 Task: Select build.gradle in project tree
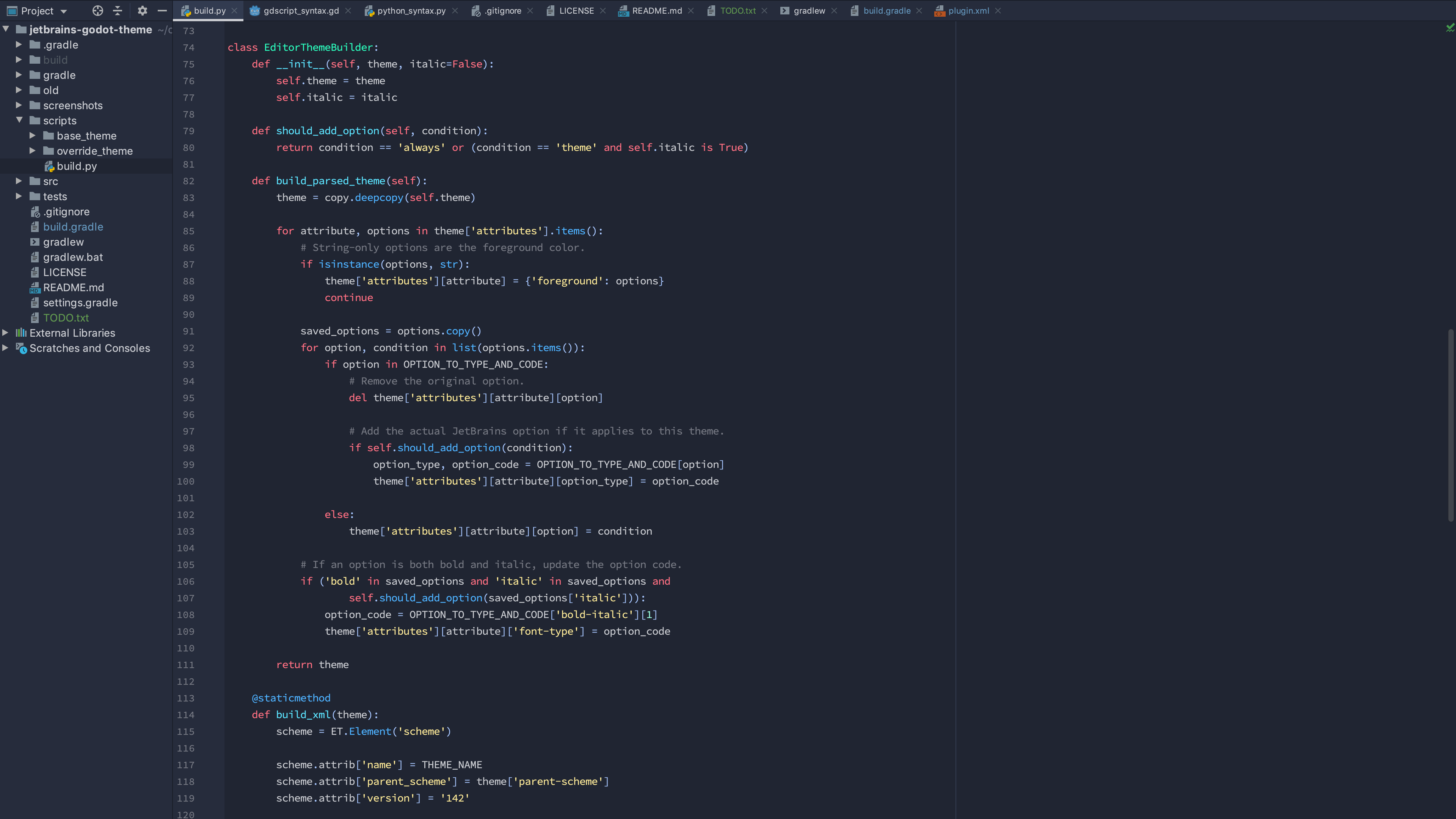[x=73, y=227]
